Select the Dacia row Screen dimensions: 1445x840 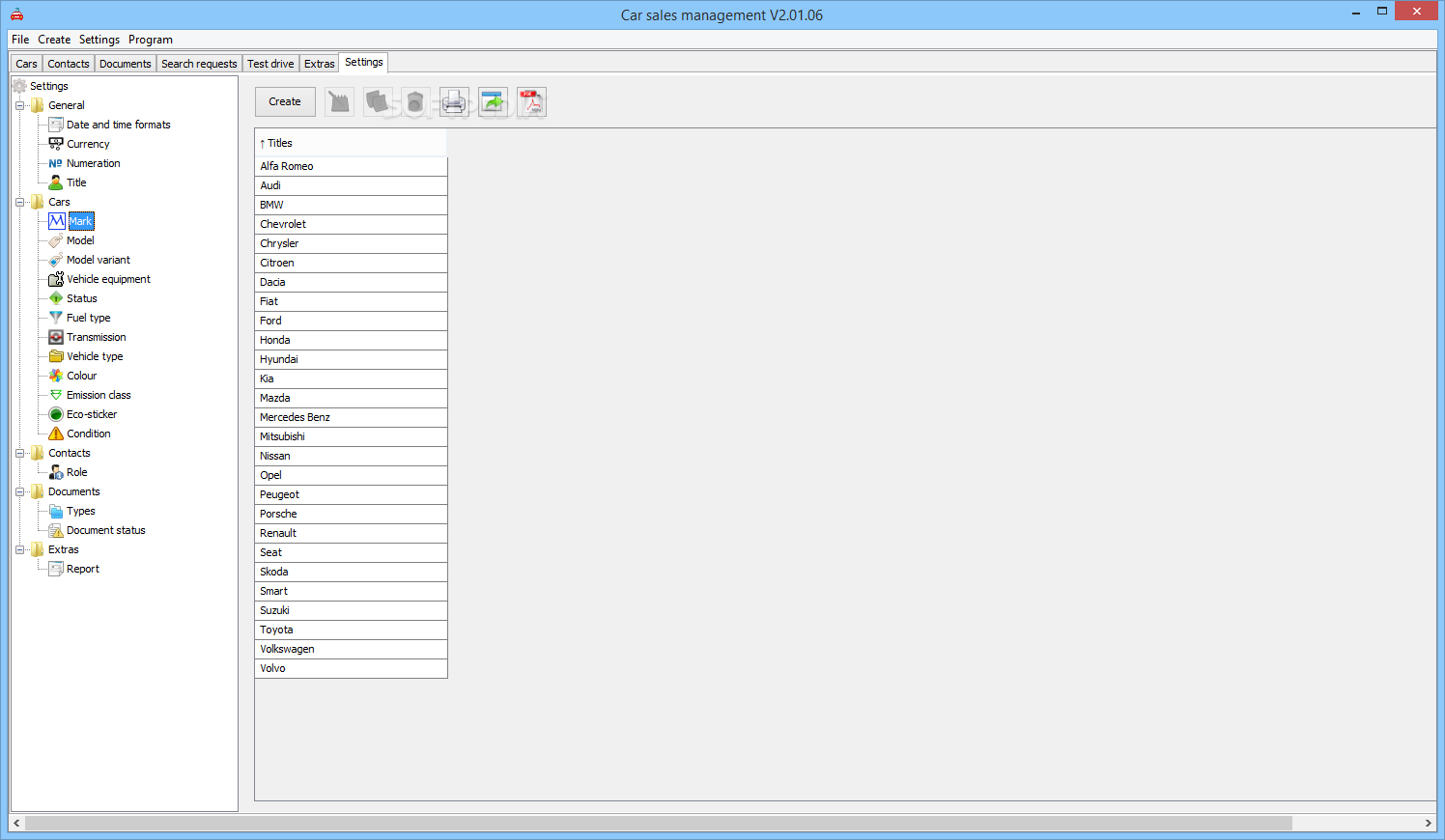point(351,282)
